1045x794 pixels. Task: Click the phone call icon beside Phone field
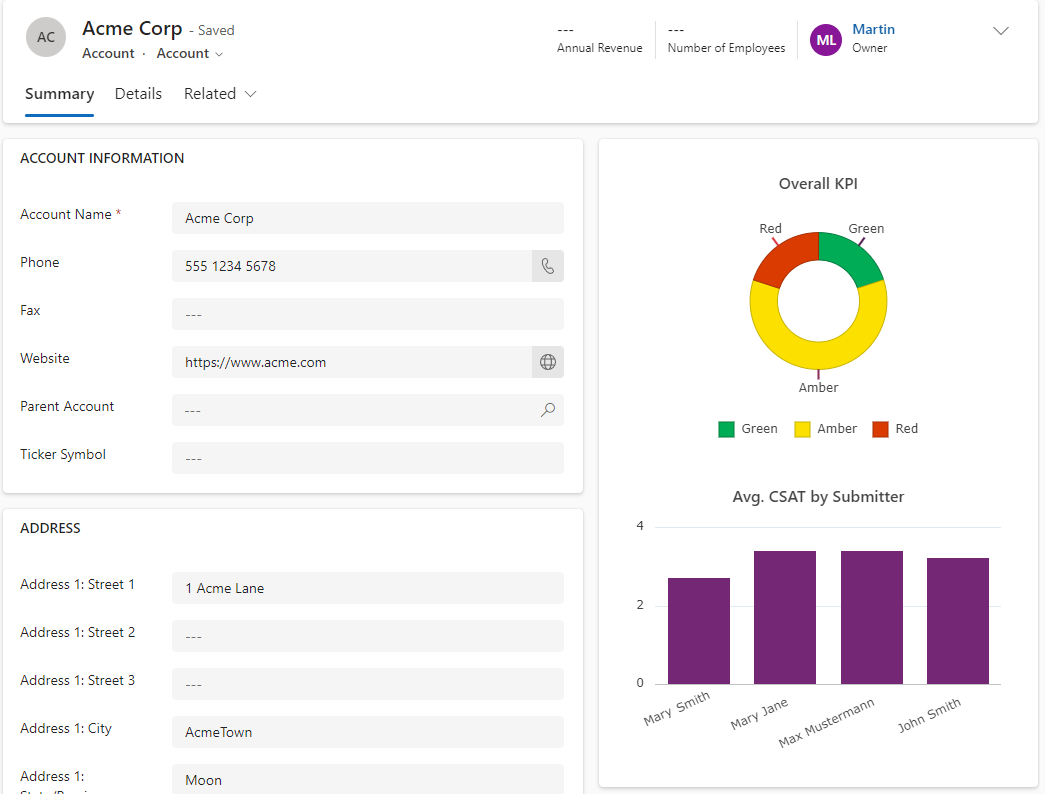point(548,266)
